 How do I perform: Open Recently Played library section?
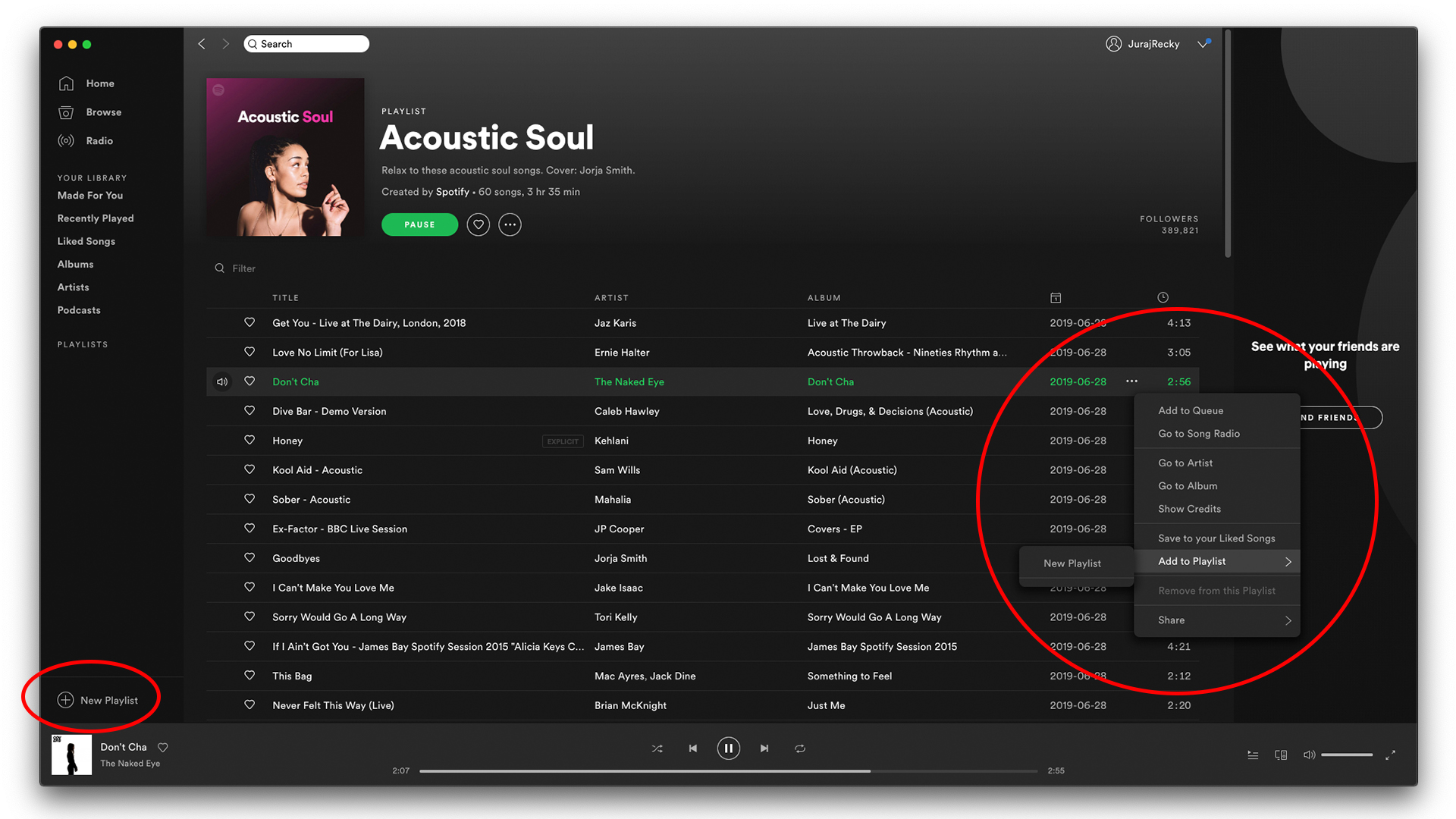(x=96, y=218)
